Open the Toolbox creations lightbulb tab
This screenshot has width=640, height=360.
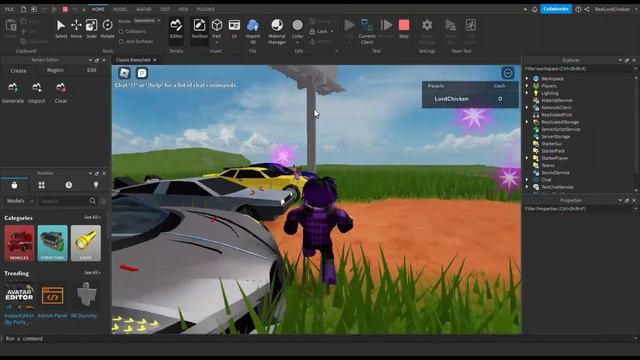pos(96,185)
